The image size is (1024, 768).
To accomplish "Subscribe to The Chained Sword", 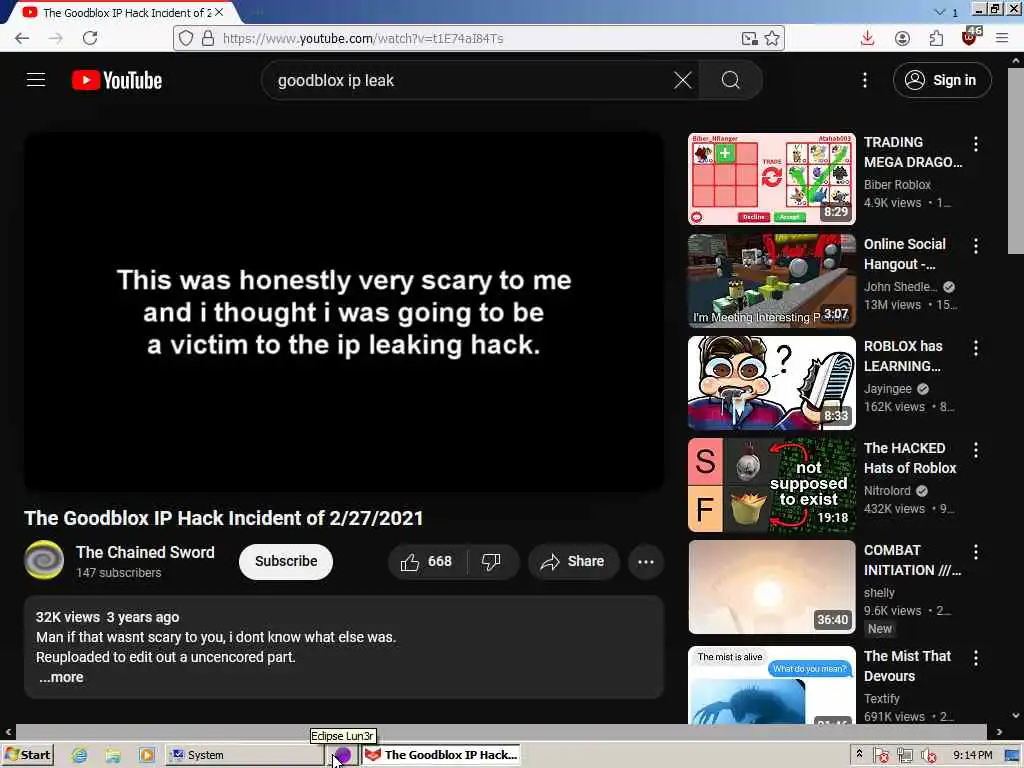I will coord(285,562).
